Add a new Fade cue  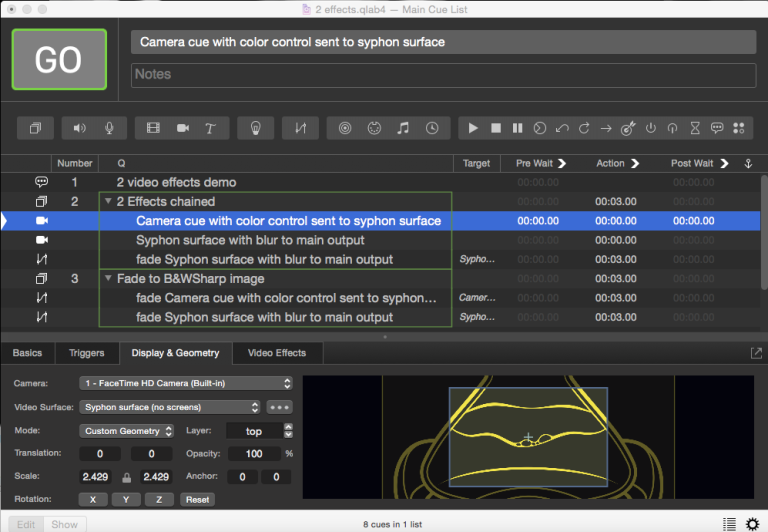pyautogui.click(x=300, y=128)
